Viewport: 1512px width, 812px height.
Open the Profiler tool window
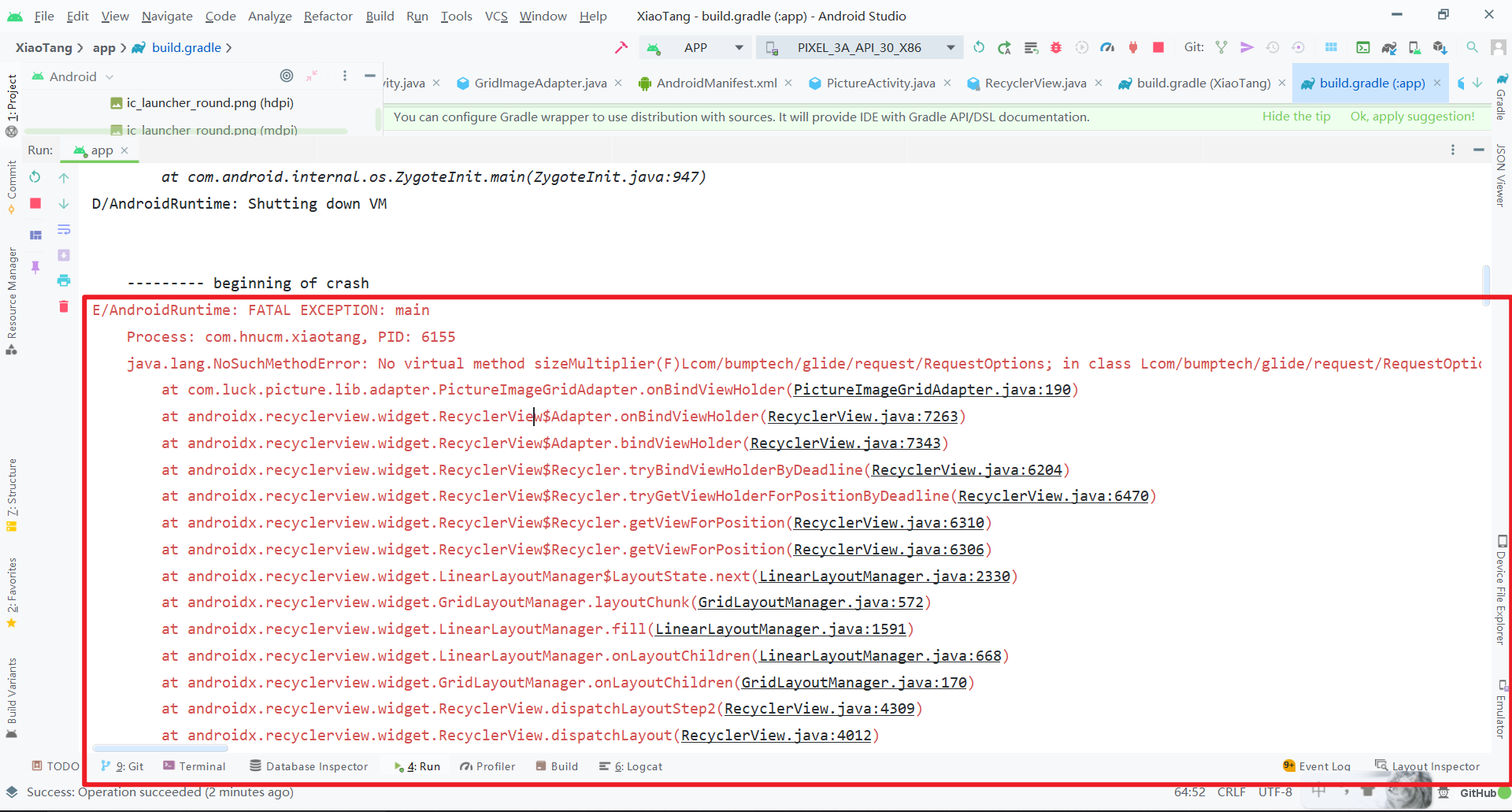tap(487, 766)
